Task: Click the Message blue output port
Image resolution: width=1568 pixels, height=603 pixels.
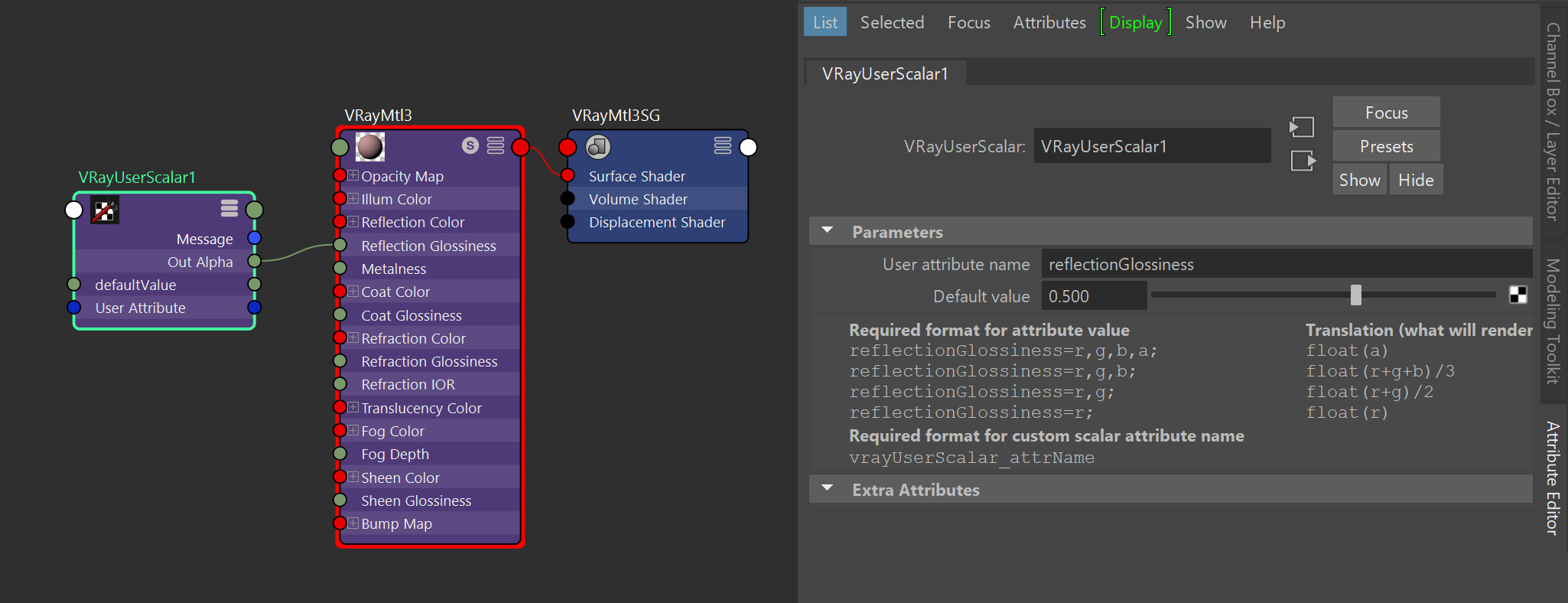Action: point(255,239)
